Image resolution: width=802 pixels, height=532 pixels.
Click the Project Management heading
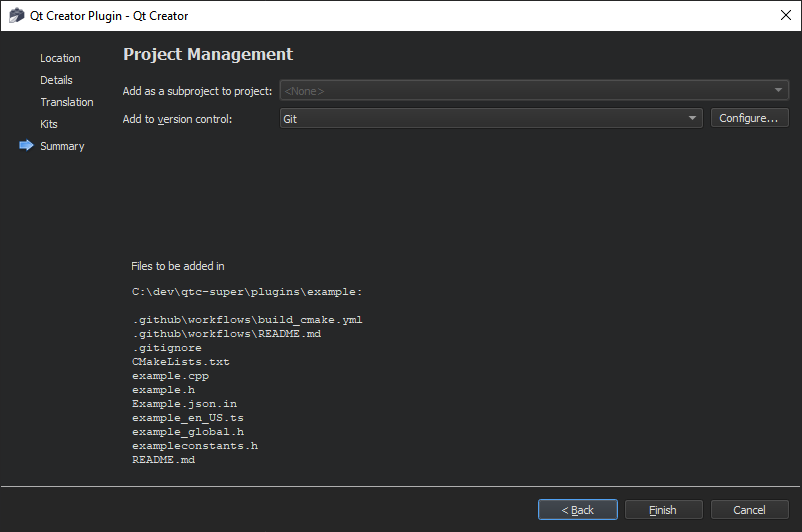tap(208, 54)
